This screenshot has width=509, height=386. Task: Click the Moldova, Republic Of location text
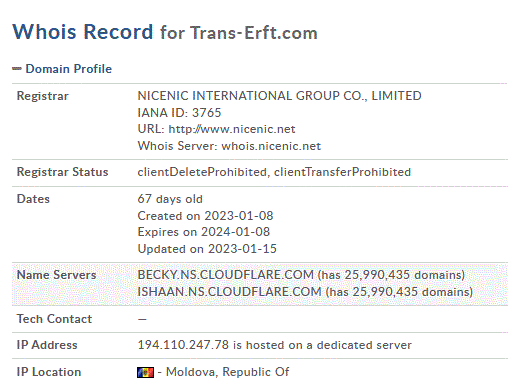point(227,372)
